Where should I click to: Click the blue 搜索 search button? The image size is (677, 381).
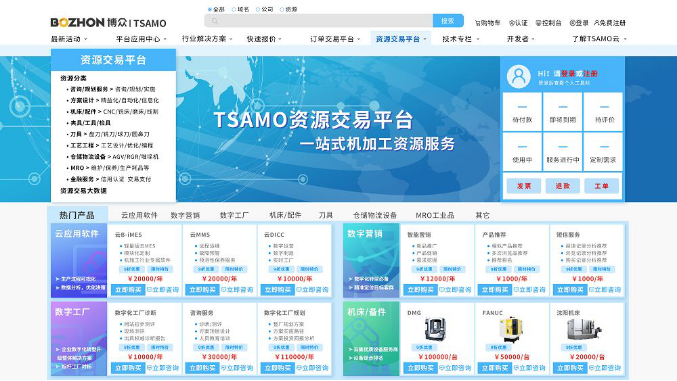pyautogui.click(x=448, y=21)
